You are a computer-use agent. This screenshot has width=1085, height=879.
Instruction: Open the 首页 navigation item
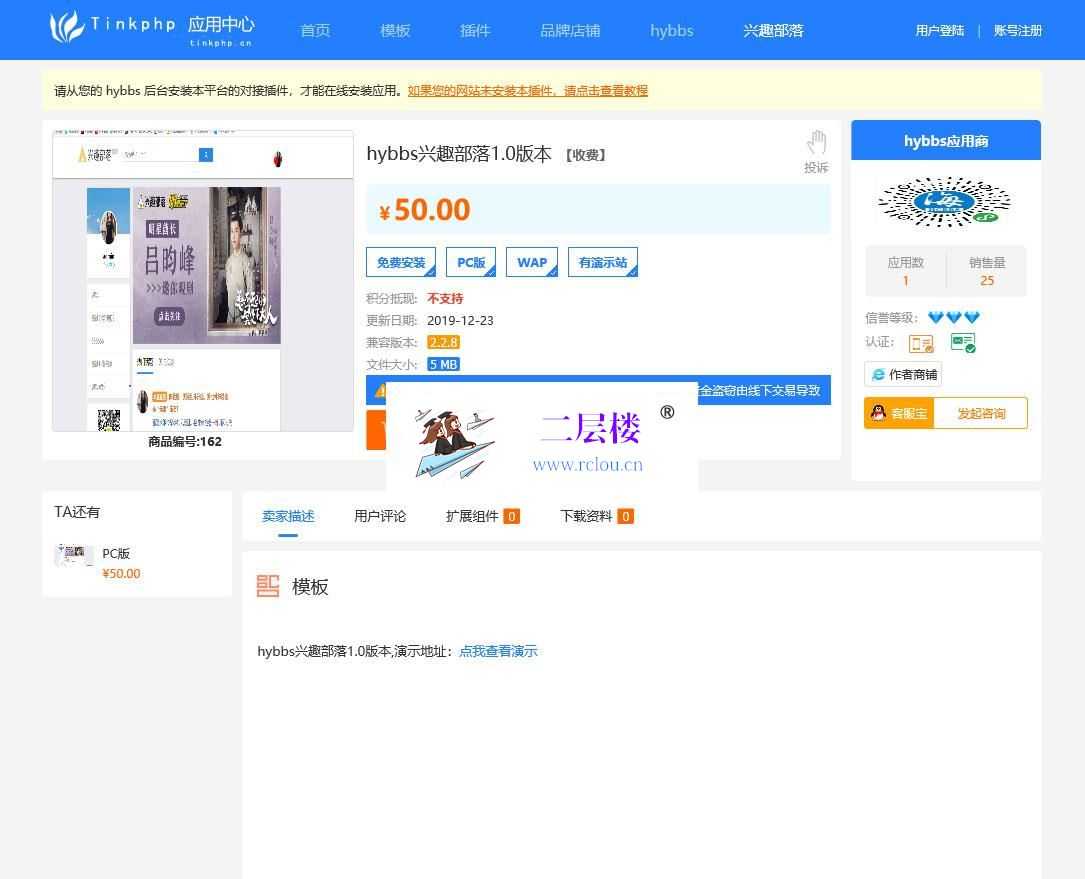coord(315,30)
